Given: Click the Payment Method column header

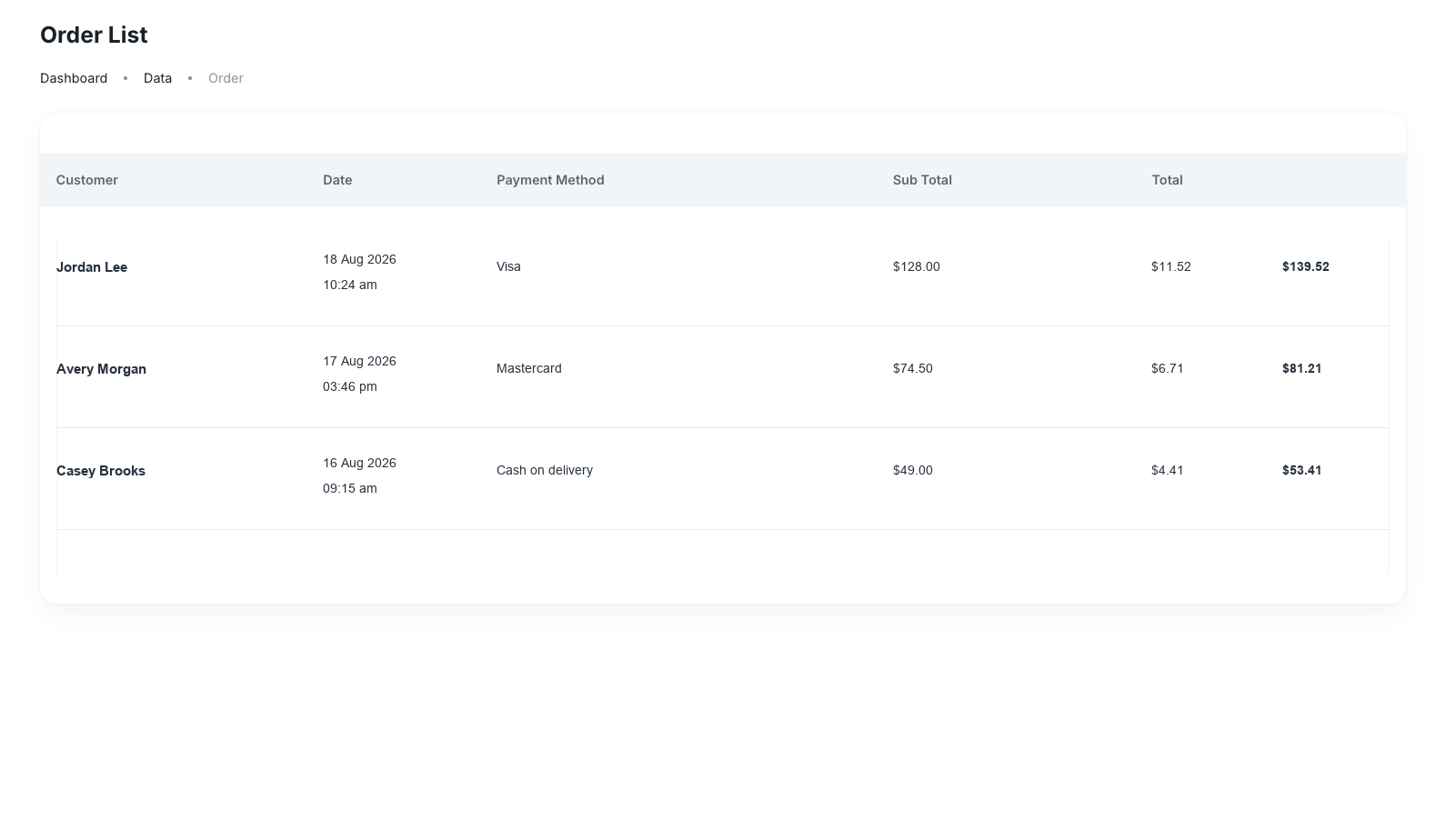Looking at the screenshot, I should pyautogui.click(x=550, y=180).
